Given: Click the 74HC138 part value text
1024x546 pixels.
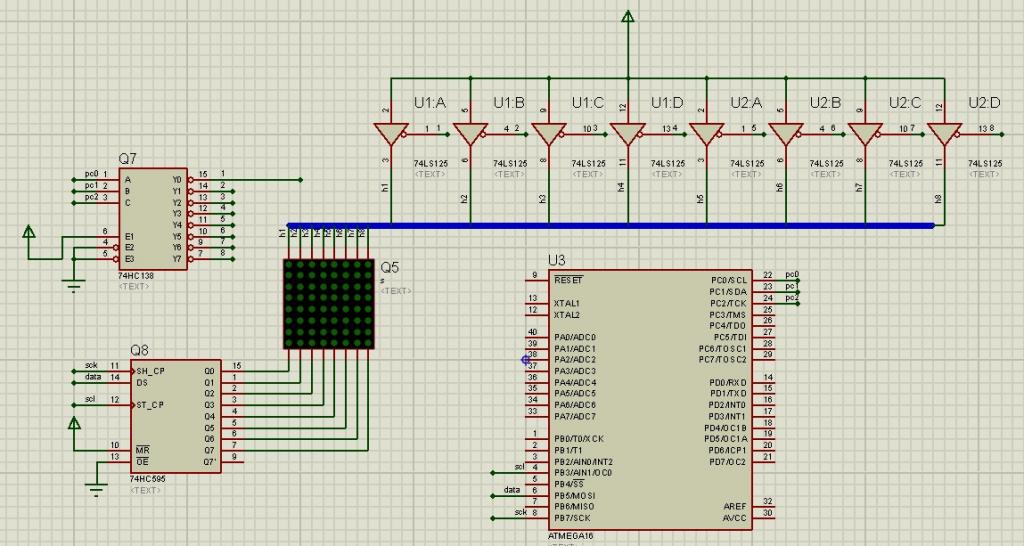Looking at the screenshot, I should (135, 276).
